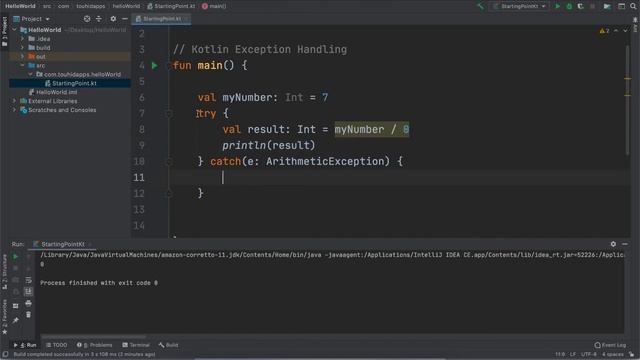Rerun StartingPointKt from the Run panel

[x=16, y=256]
